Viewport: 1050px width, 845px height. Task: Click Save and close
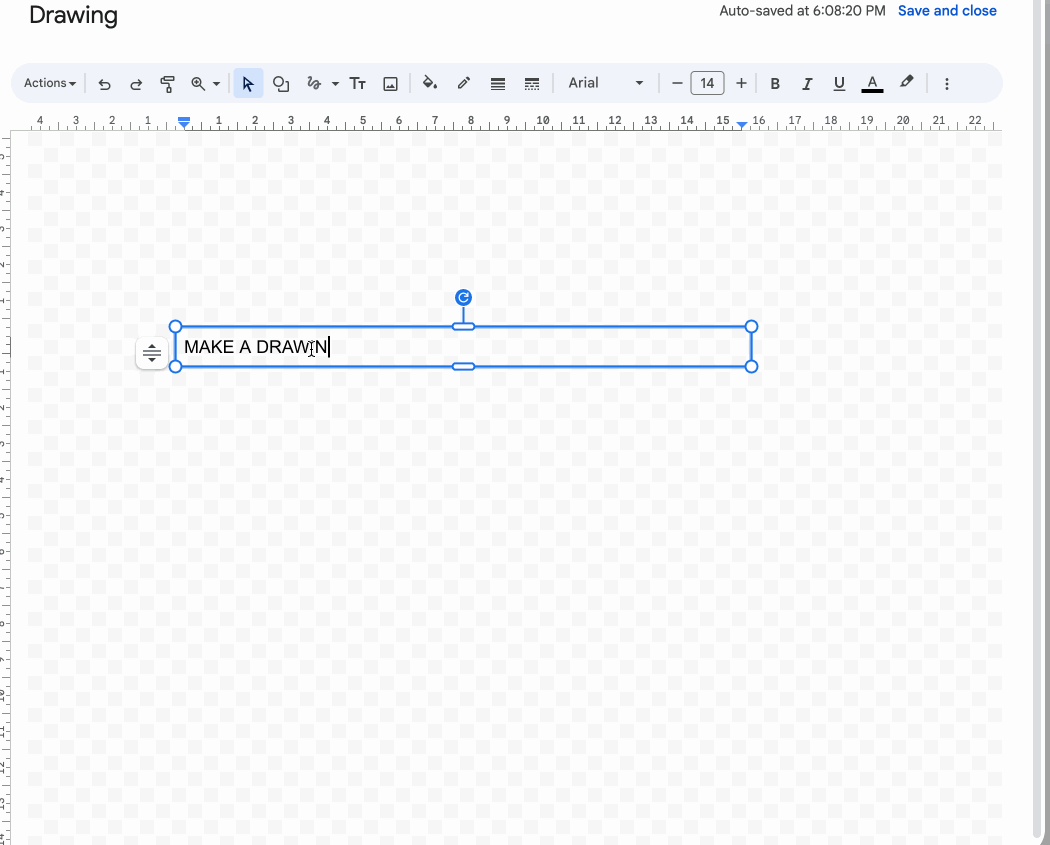point(947,11)
